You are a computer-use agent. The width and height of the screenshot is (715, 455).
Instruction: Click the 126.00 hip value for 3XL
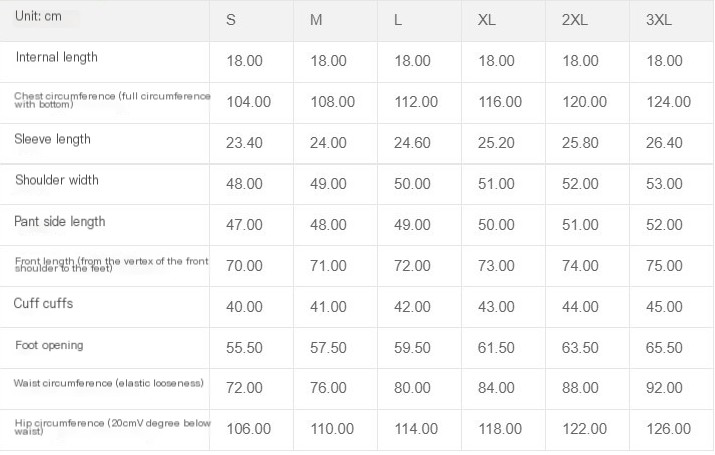tap(668, 429)
